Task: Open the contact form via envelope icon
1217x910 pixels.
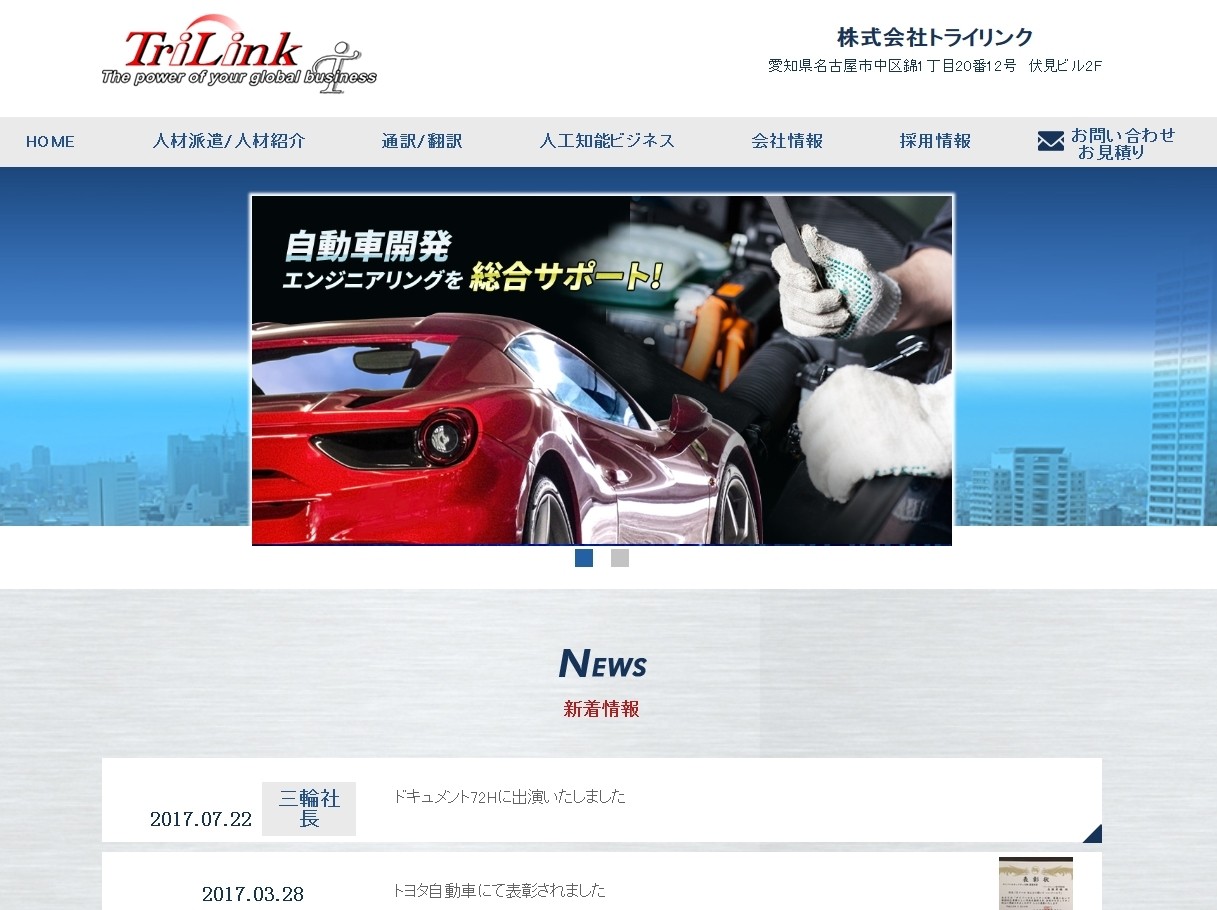Action: [1050, 141]
